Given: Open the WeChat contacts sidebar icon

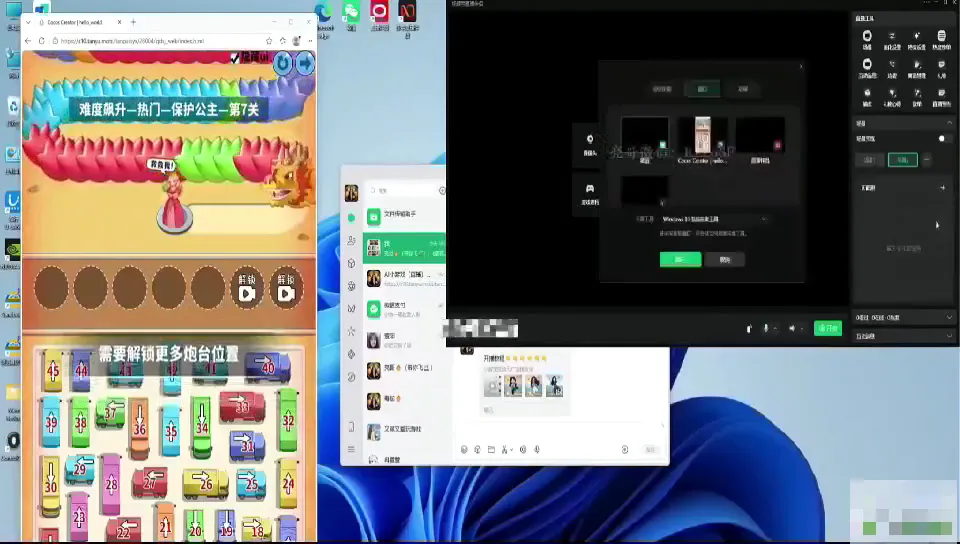Looking at the screenshot, I should pyautogui.click(x=351, y=240).
